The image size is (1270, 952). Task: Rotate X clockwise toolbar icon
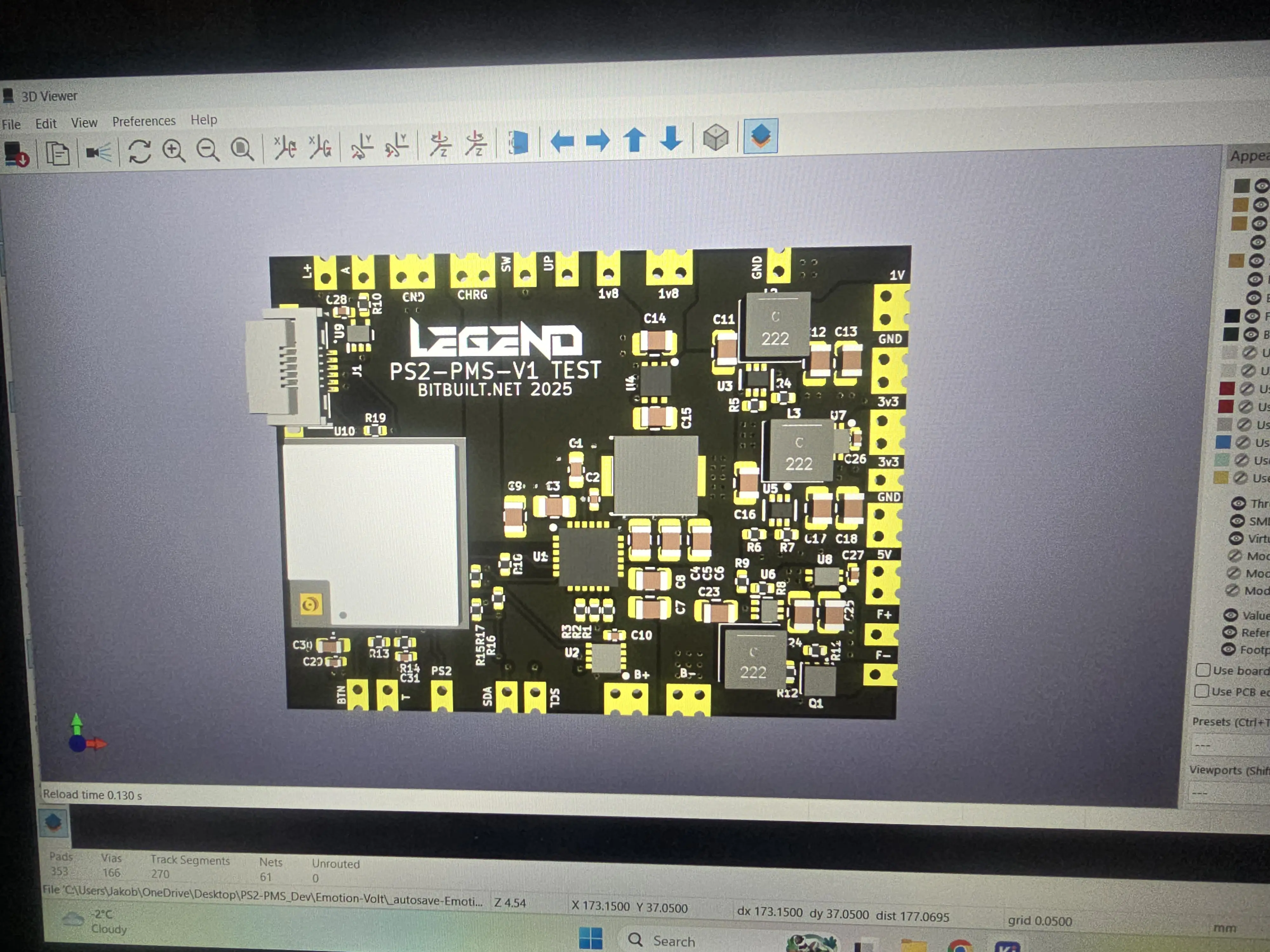click(285, 148)
